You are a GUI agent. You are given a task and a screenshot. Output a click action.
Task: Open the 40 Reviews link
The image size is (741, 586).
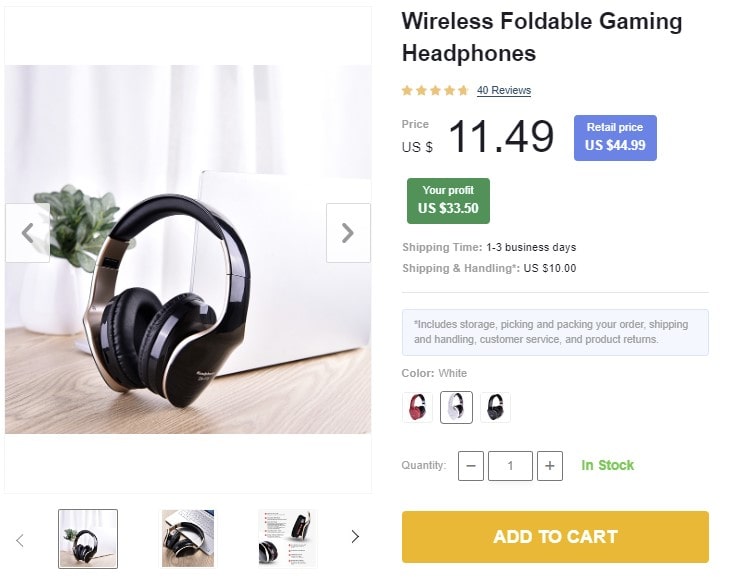504,91
